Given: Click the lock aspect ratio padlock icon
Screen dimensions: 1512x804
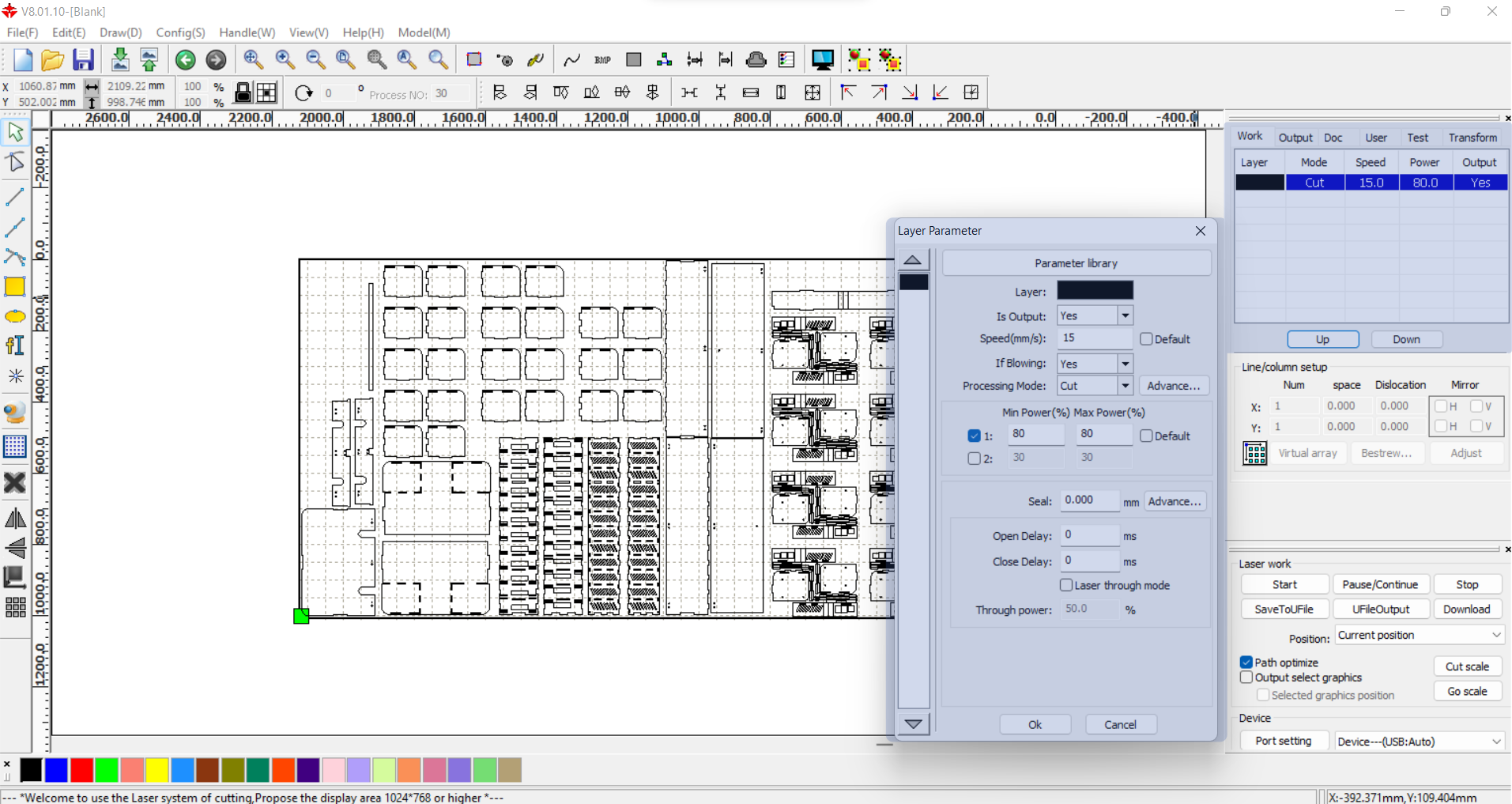Looking at the screenshot, I should 243,93.
